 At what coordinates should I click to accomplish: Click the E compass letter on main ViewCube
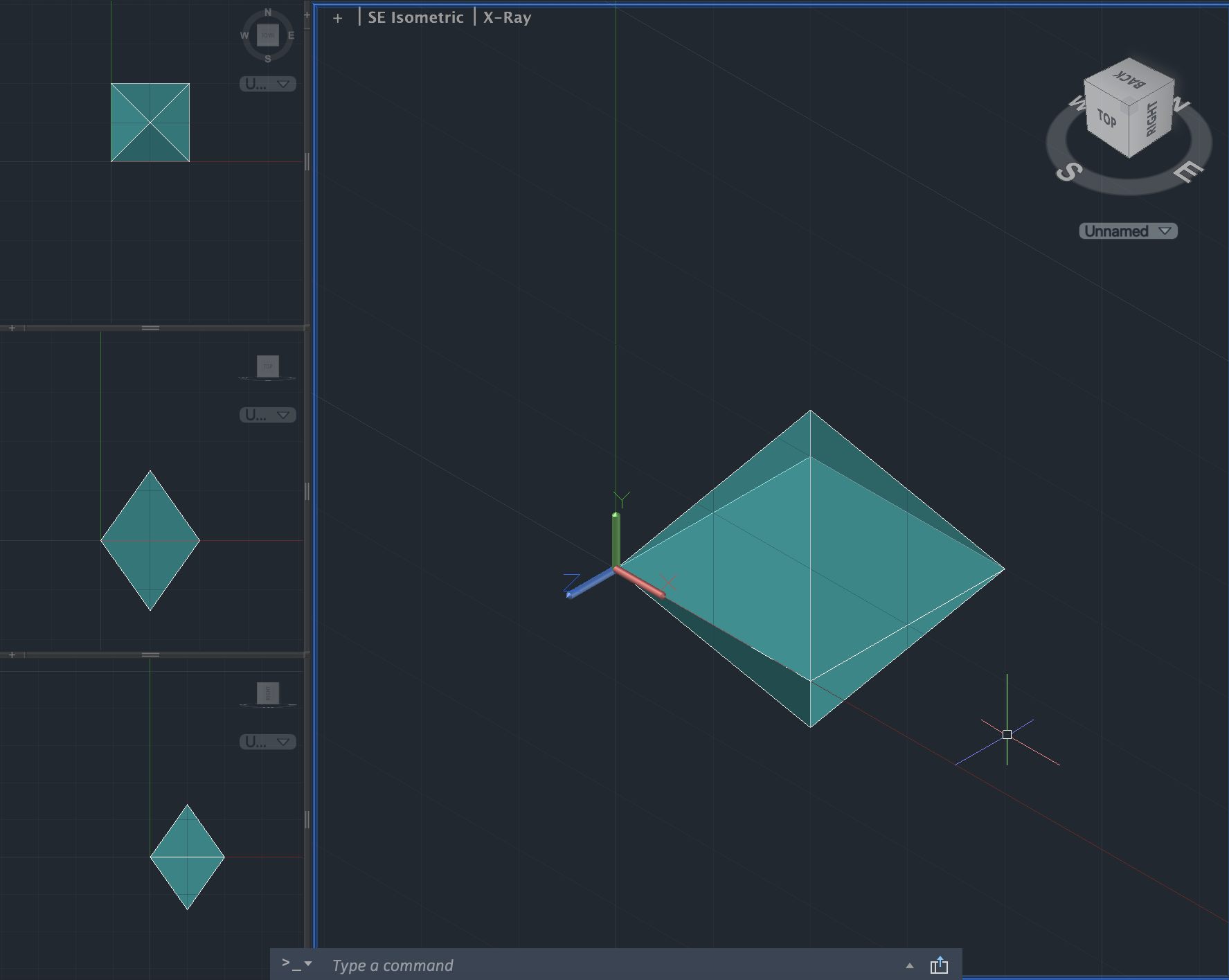coord(1188,170)
